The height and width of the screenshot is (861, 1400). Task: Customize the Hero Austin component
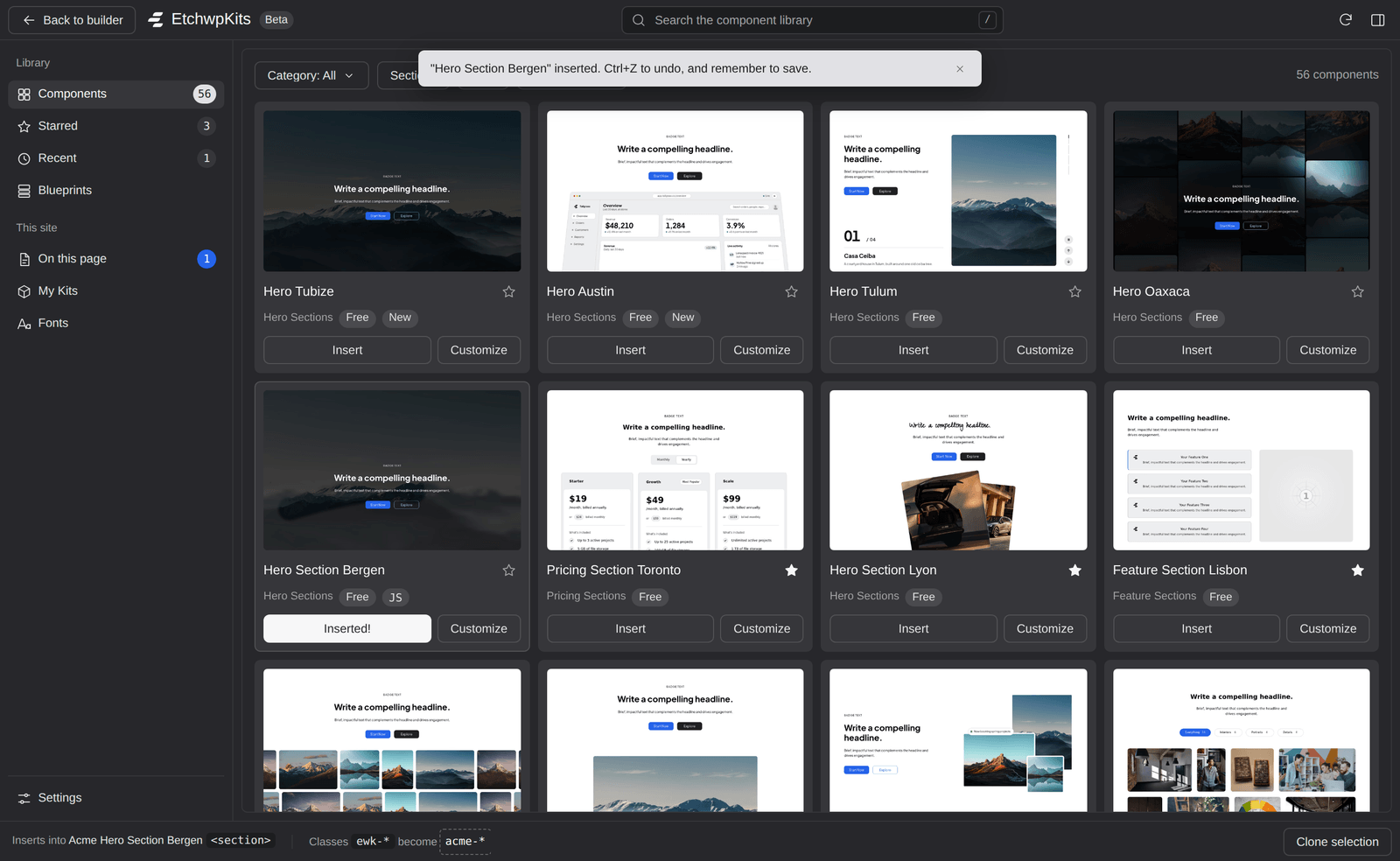(761, 350)
